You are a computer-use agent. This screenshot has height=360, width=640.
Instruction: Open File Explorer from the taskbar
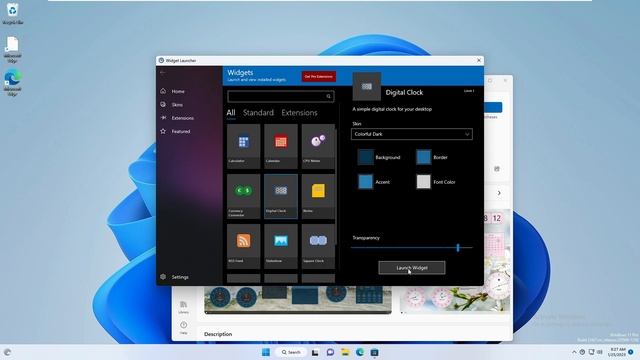345,352
